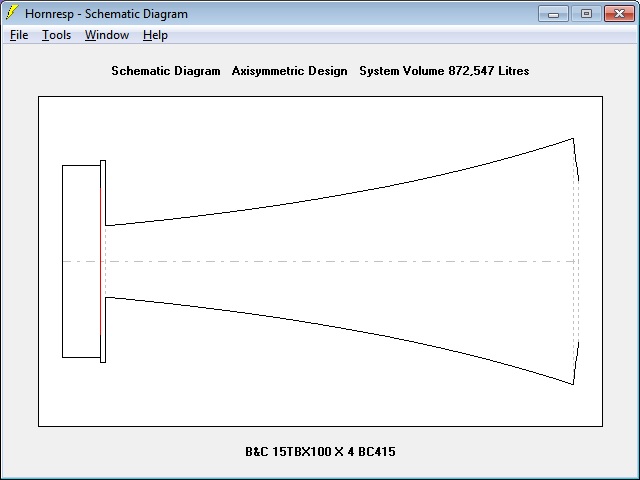
Task: Click the rear chamber rectangle in the schematic
Action: 81,261
